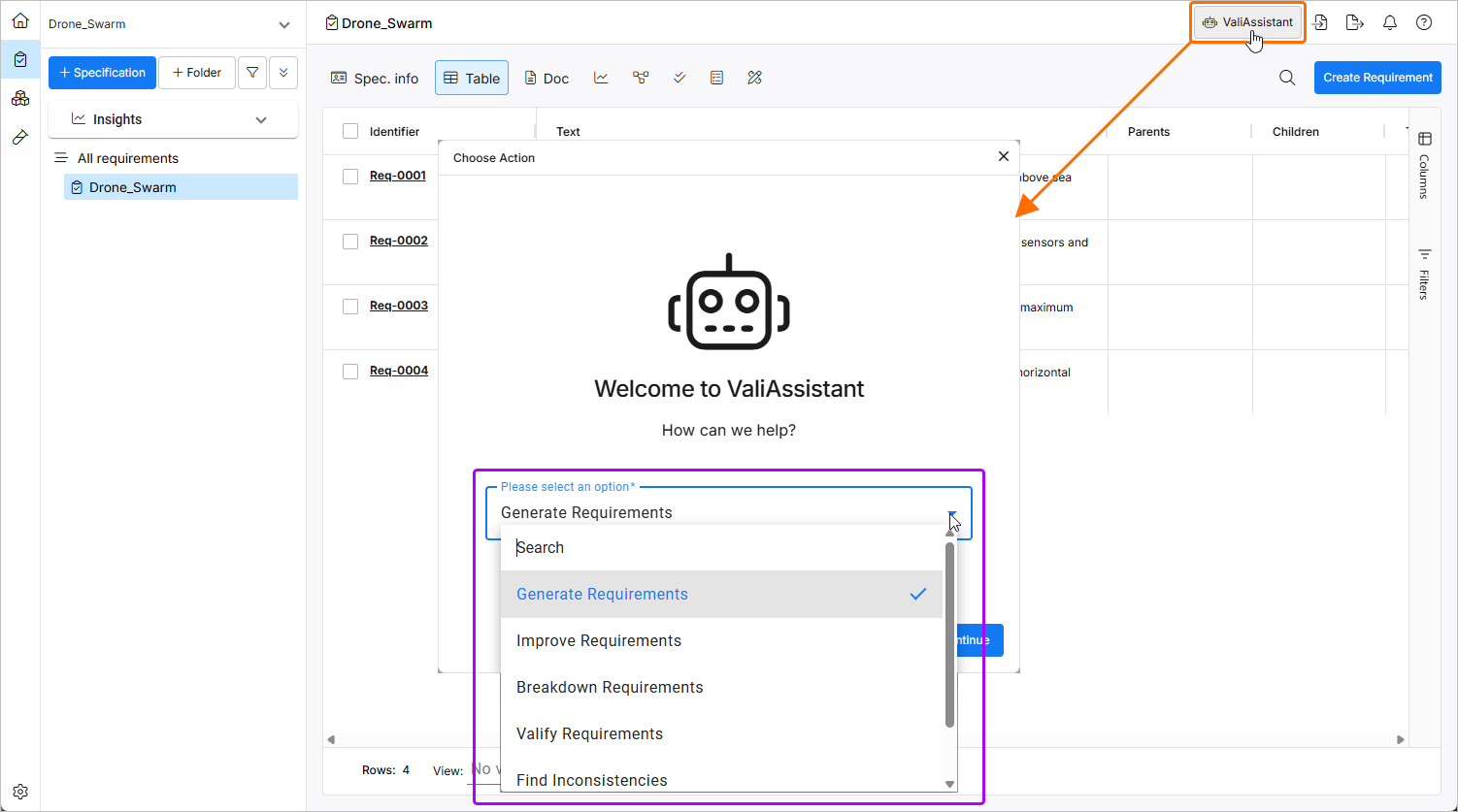The width and height of the screenshot is (1458, 812).
Task: Open the help question mark icon
Action: coord(1424,22)
